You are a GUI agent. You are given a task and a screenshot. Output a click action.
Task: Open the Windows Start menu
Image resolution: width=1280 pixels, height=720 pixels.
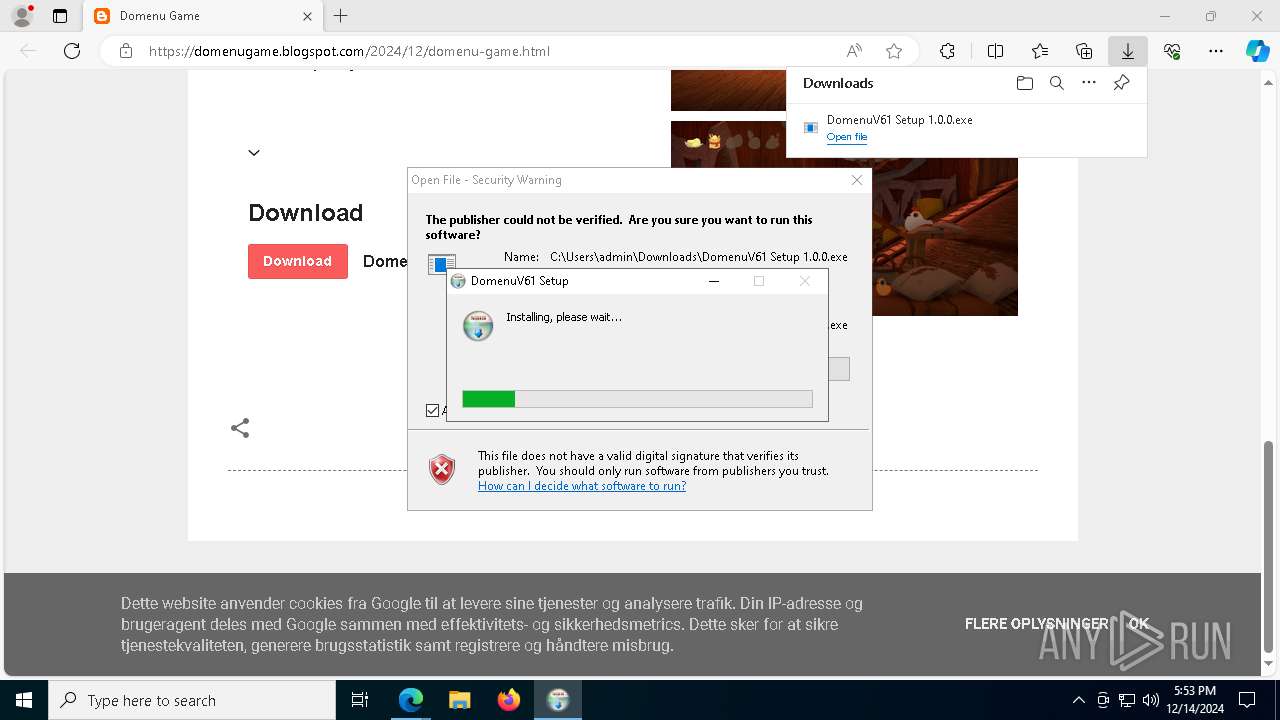24,700
